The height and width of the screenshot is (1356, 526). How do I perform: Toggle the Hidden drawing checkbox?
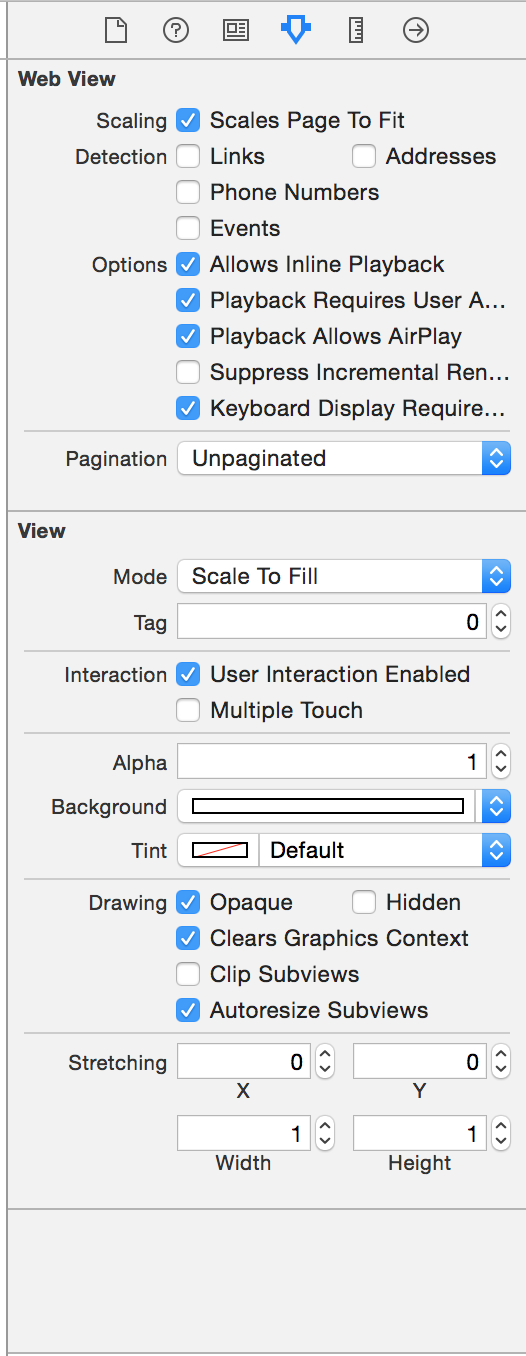pyautogui.click(x=364, y=902)
